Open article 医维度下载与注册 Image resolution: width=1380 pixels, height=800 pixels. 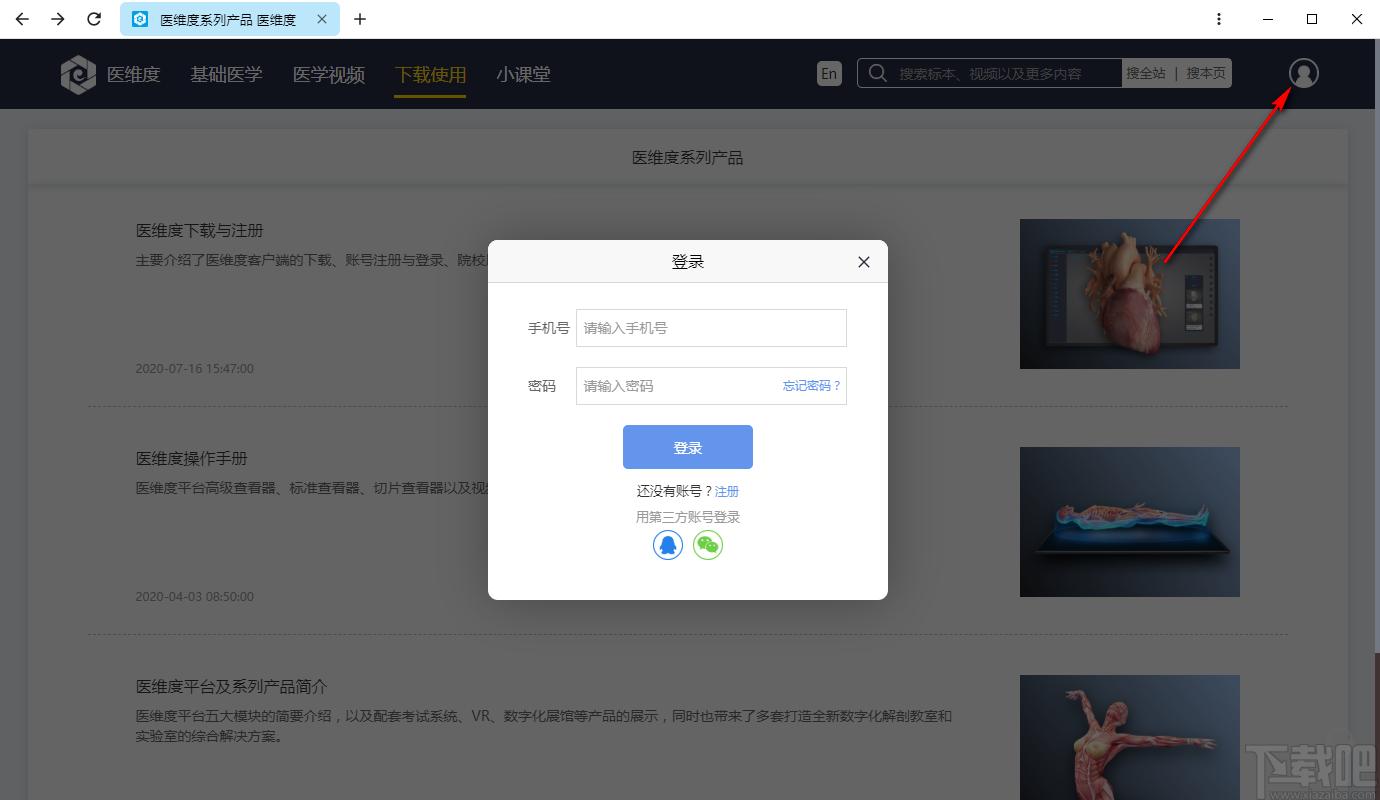point(200,231)
